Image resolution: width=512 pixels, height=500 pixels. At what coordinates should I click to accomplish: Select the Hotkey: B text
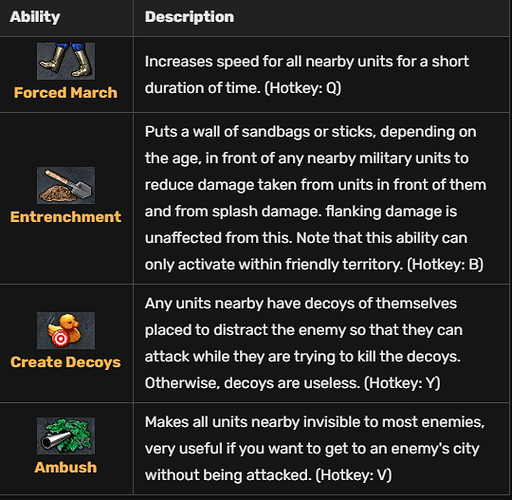(x=445, y=265)
